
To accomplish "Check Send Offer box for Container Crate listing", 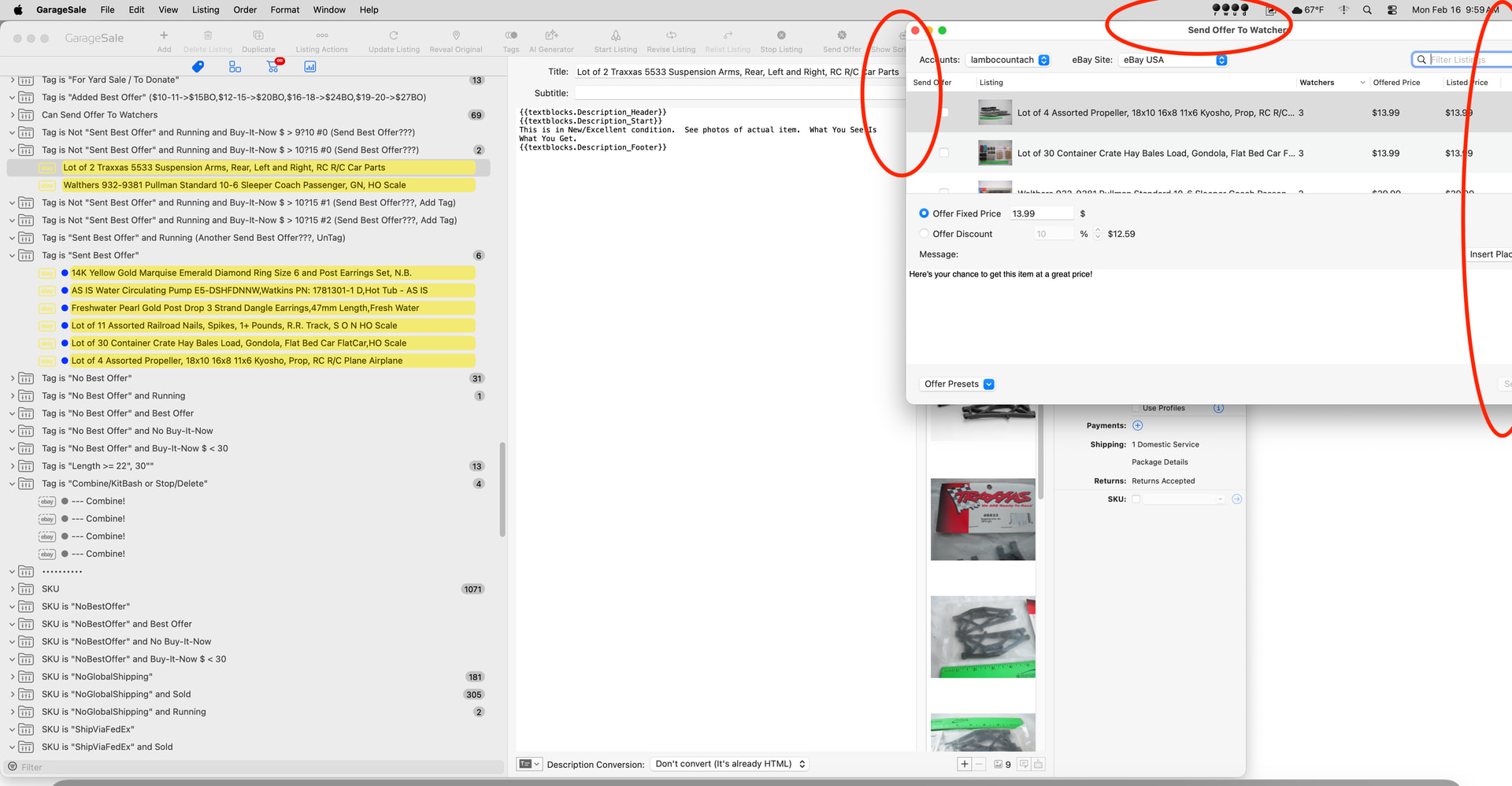I will [944, 154].
